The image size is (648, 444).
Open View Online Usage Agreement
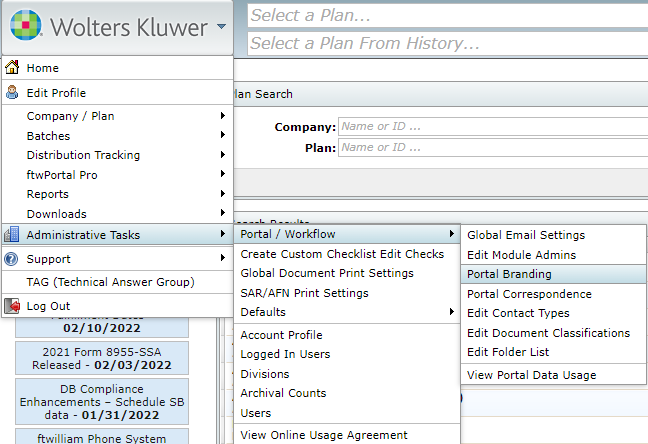347,435
